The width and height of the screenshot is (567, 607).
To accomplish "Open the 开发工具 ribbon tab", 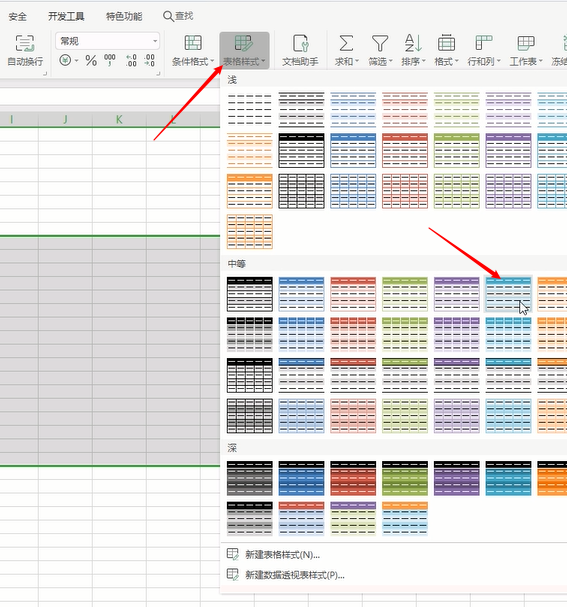I will point(66,17).
